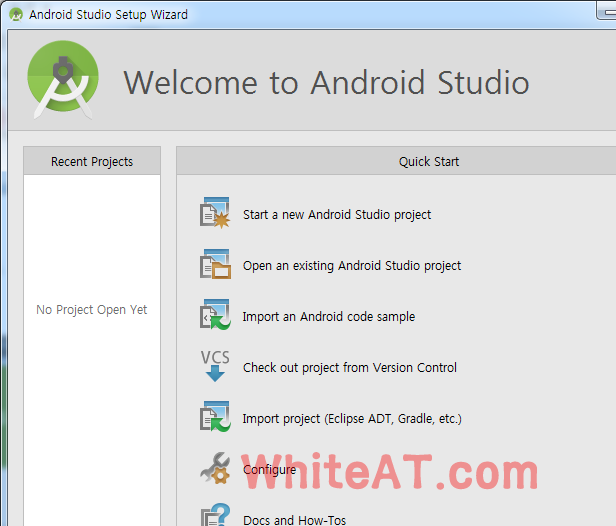Click the Android Studio title bar icon
This screenshot has height=526, width=616.
tap(16, 15)
